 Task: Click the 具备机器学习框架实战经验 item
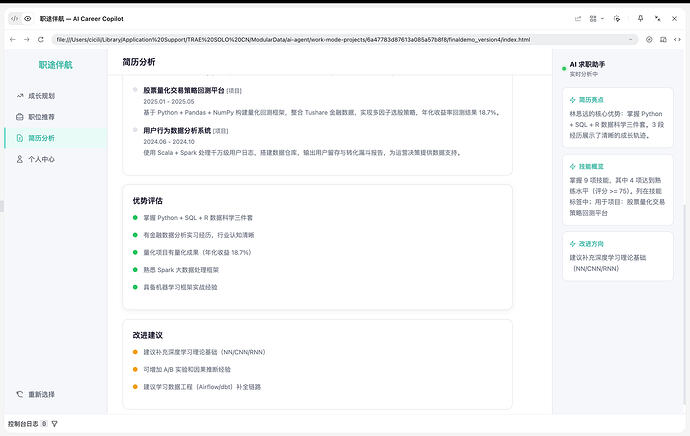[180, 287]
